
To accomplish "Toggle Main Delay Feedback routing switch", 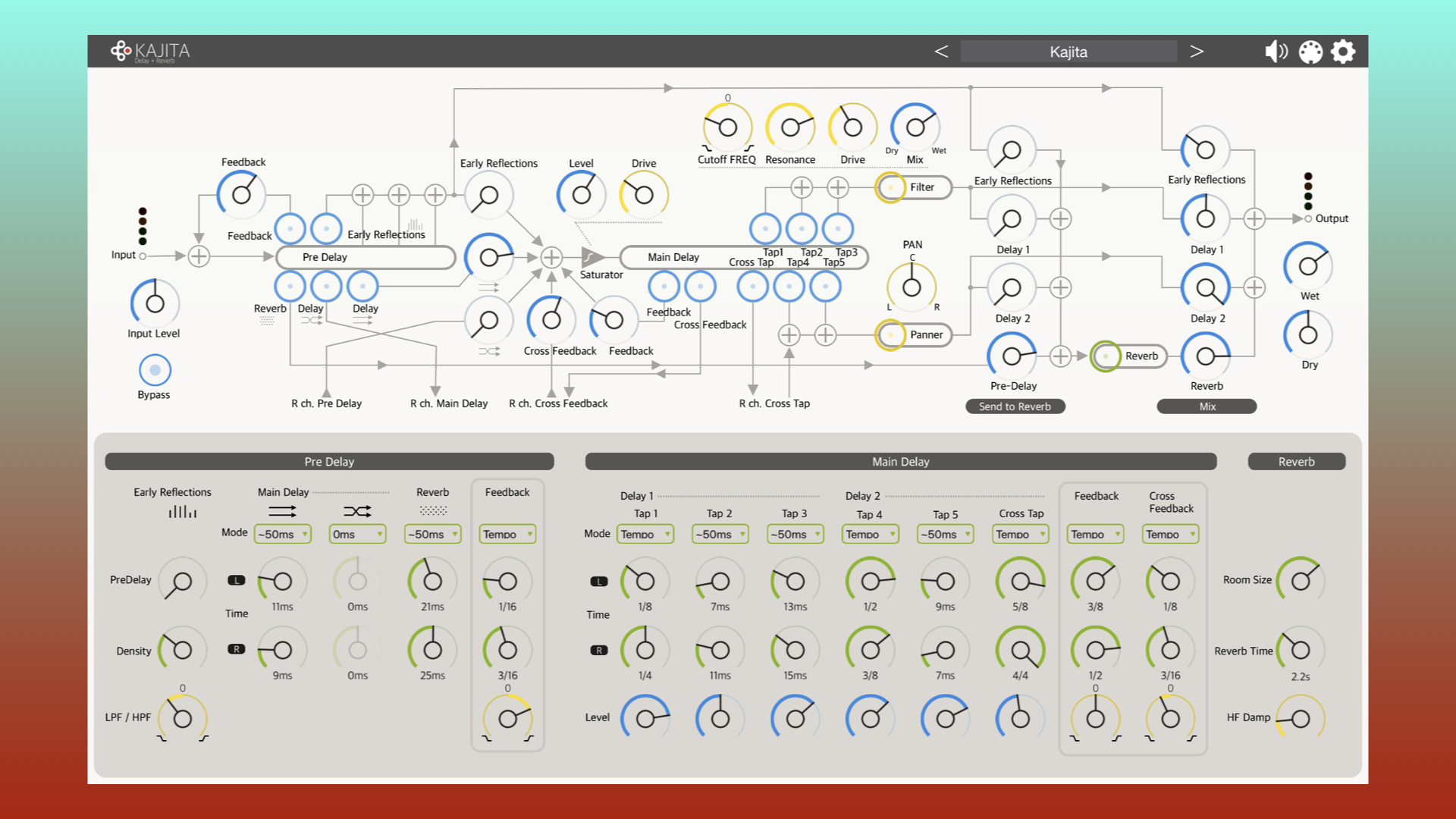I will (664, 287).
